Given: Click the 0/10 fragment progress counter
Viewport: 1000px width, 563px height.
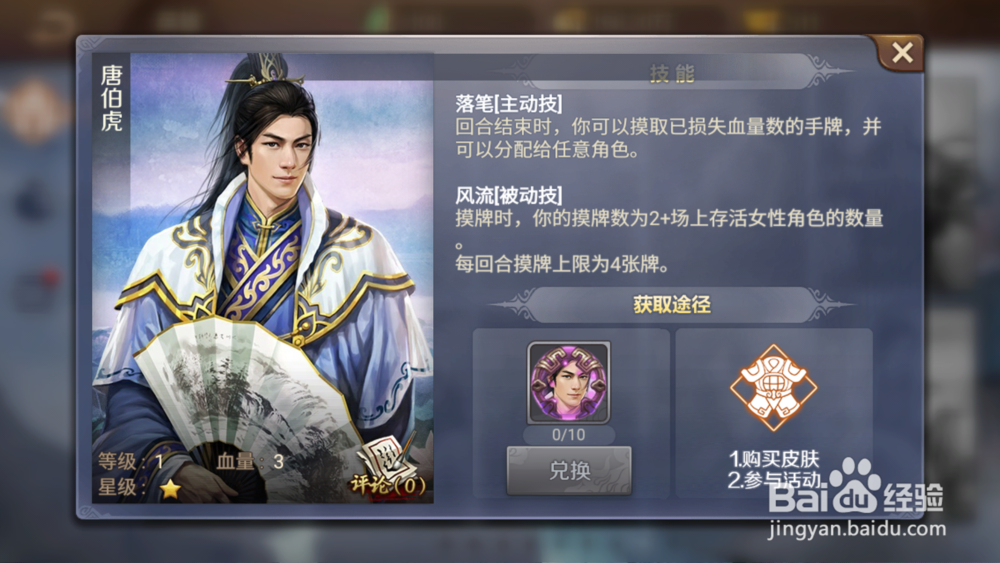Looking at the screenshot, I should tap(568, 435).
